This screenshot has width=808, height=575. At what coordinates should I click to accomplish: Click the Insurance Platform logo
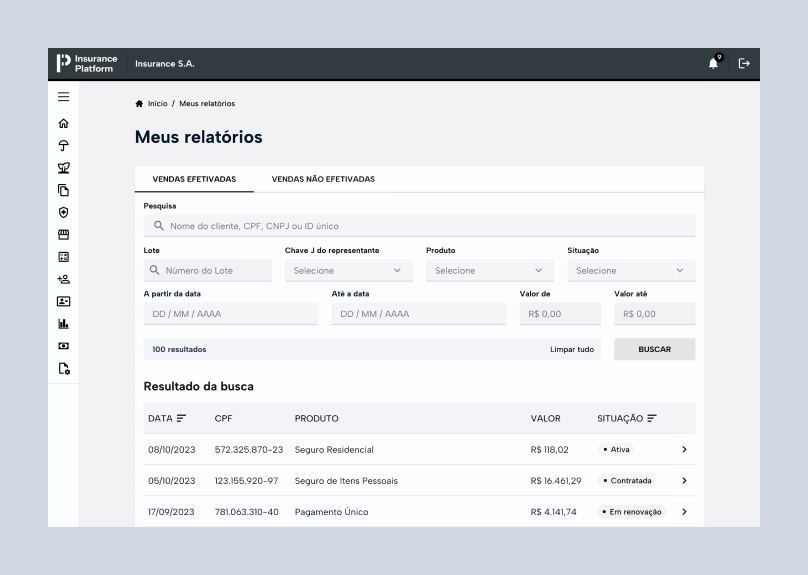(87, 63)
